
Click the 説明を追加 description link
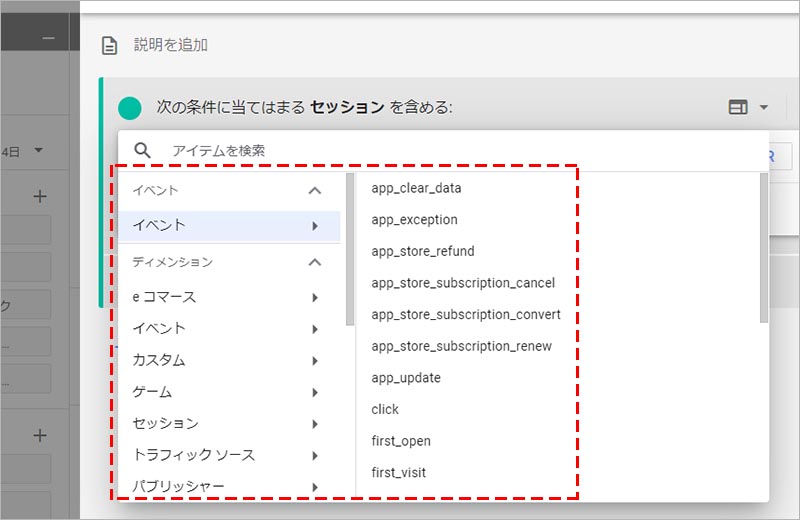point(171,45)
